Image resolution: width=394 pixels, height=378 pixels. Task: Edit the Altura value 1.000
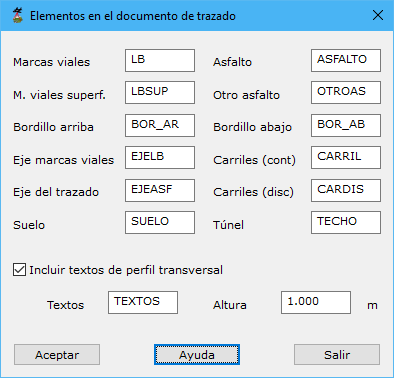(x=316, y=302)
